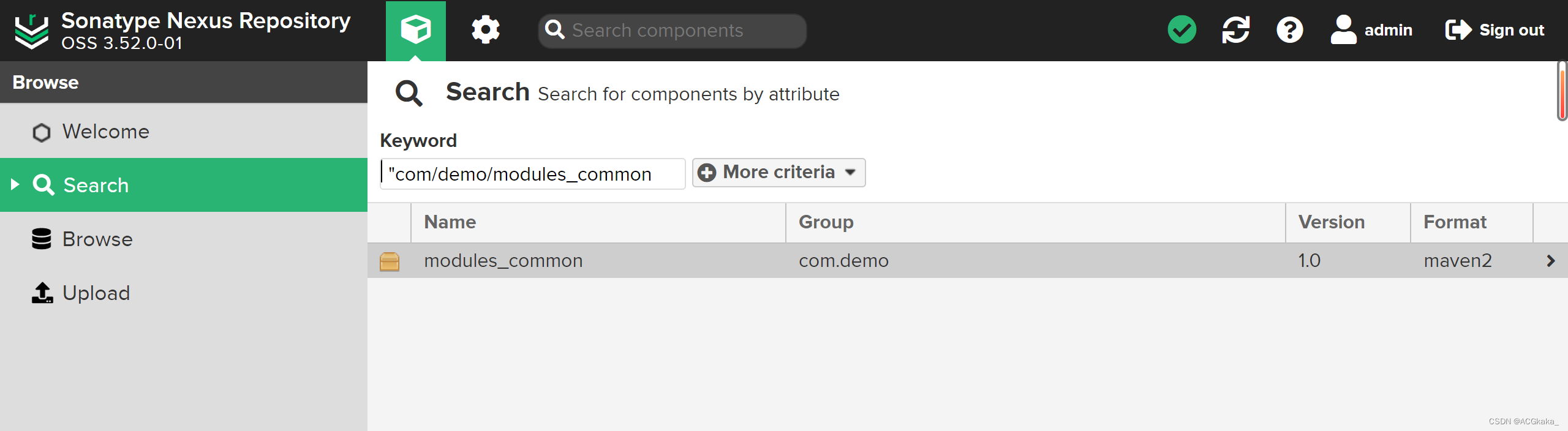Click the vertical scrollbar on the right
The image size is (1568, 431).
[x=1562, y=91]
